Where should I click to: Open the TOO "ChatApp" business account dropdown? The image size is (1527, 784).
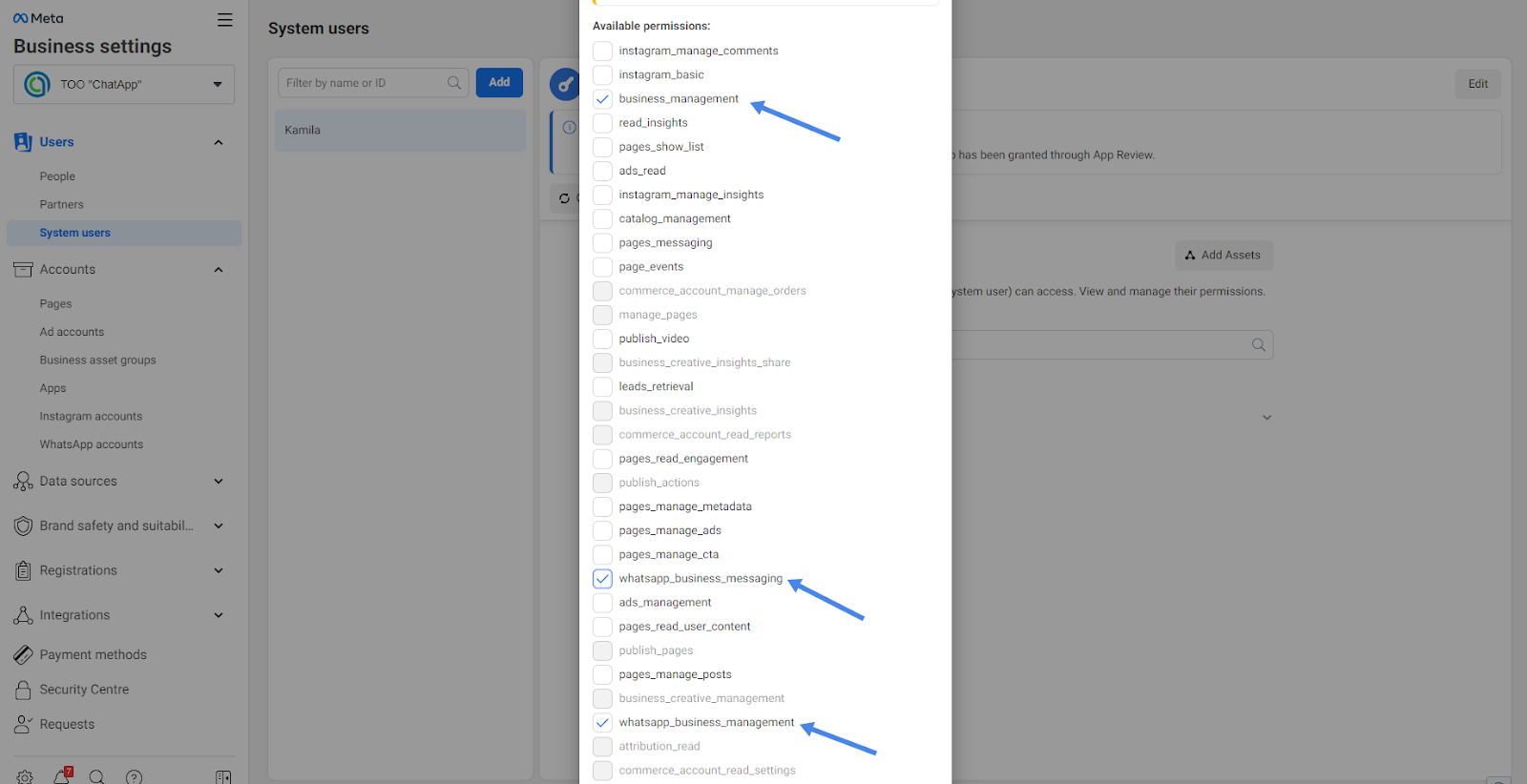(x=124, y=84)
